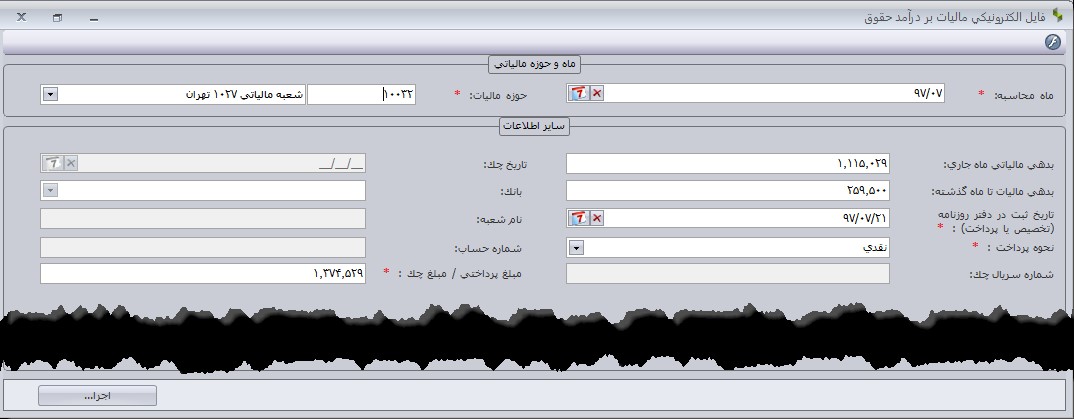
Task: Click the تاریخ چک label
Action: coord(507,164)
